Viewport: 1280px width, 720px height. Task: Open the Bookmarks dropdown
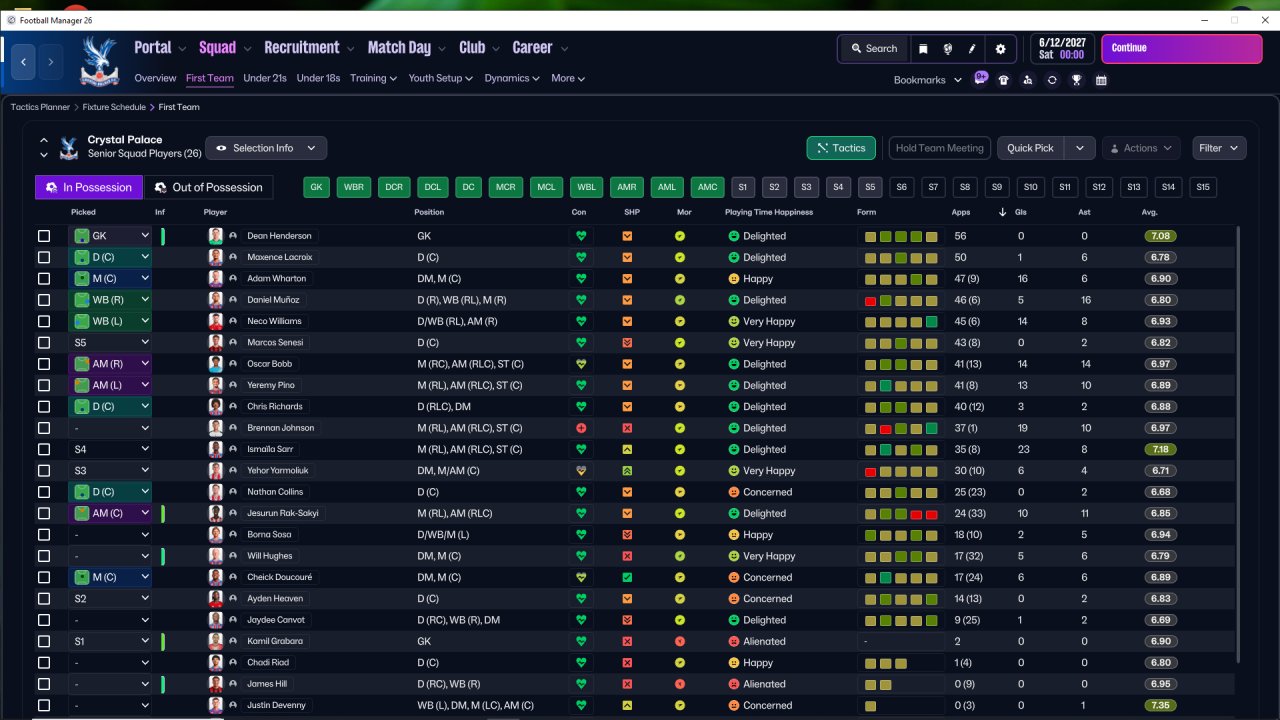(928, 80)
